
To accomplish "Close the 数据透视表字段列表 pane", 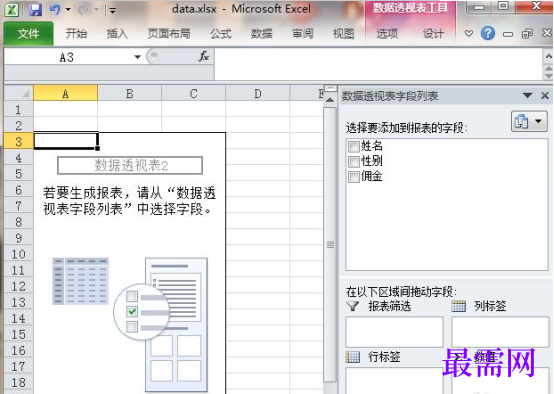I will [545, 95].
